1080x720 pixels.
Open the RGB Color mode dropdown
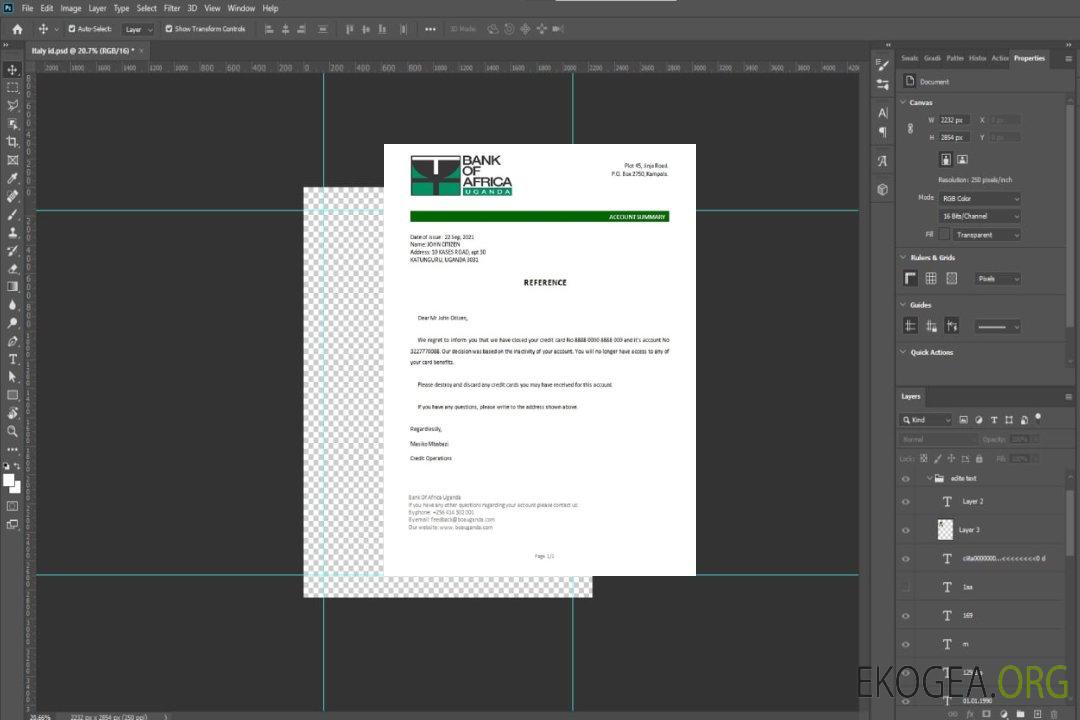[x=980, y=198]
